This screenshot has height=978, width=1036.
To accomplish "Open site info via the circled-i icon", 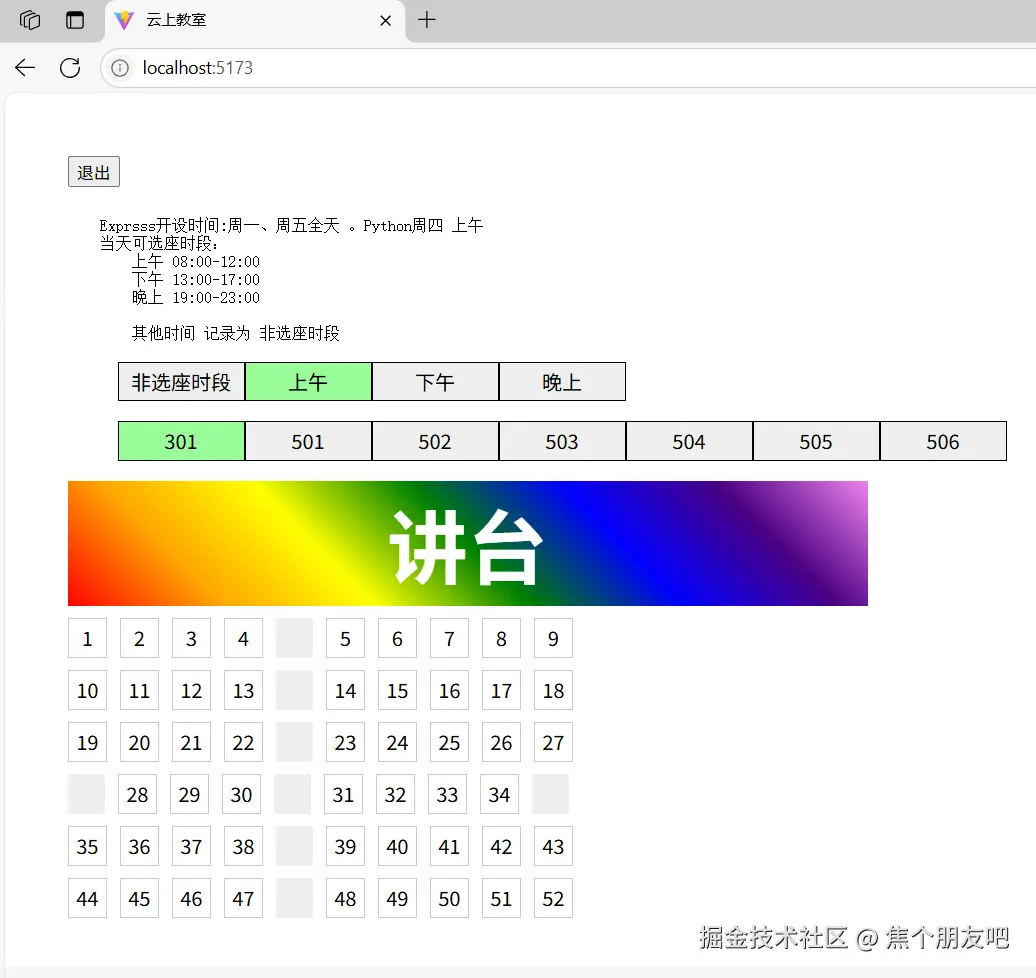I will 119,68.
